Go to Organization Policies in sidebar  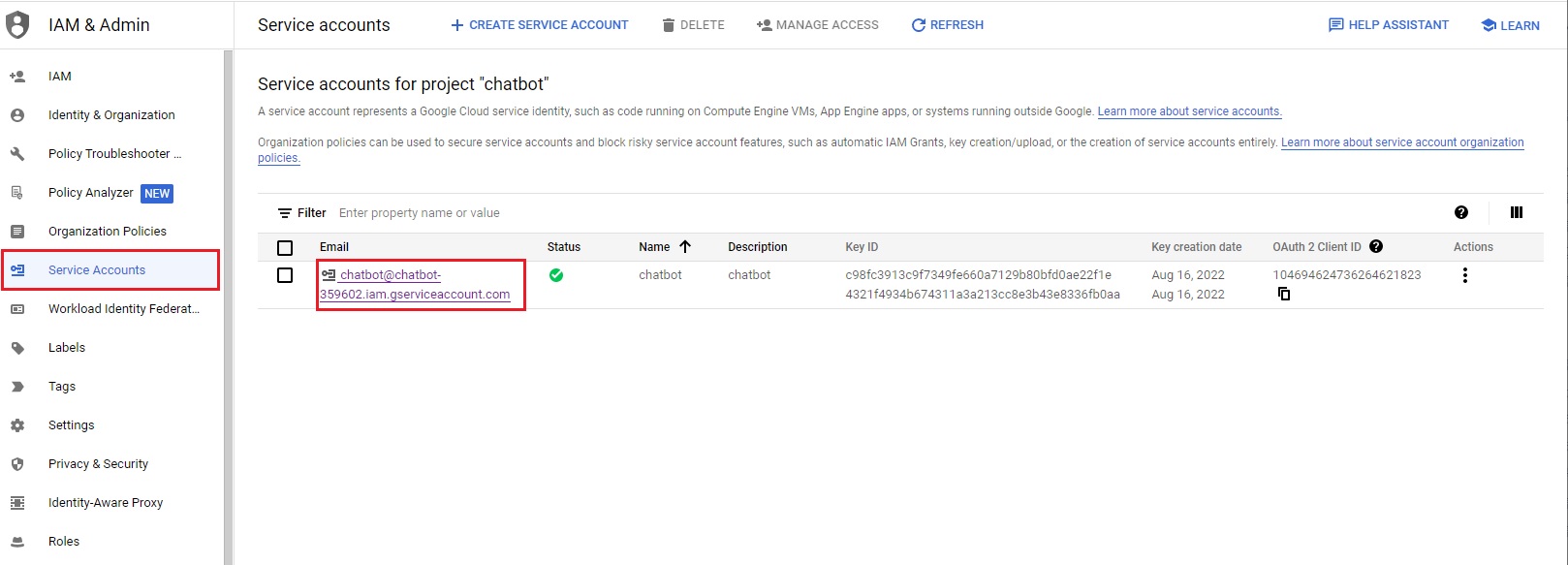[107, 232]
